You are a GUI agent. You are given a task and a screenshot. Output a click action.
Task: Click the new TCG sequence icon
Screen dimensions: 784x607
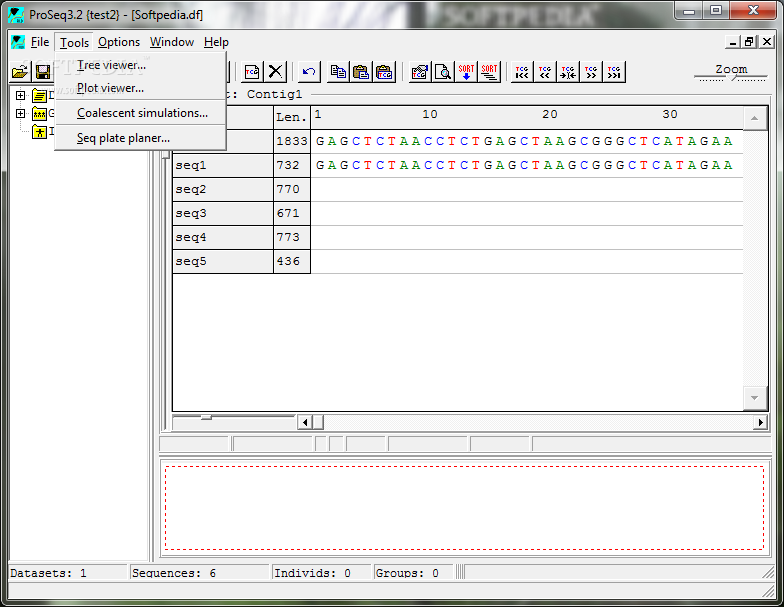[252, 72]
